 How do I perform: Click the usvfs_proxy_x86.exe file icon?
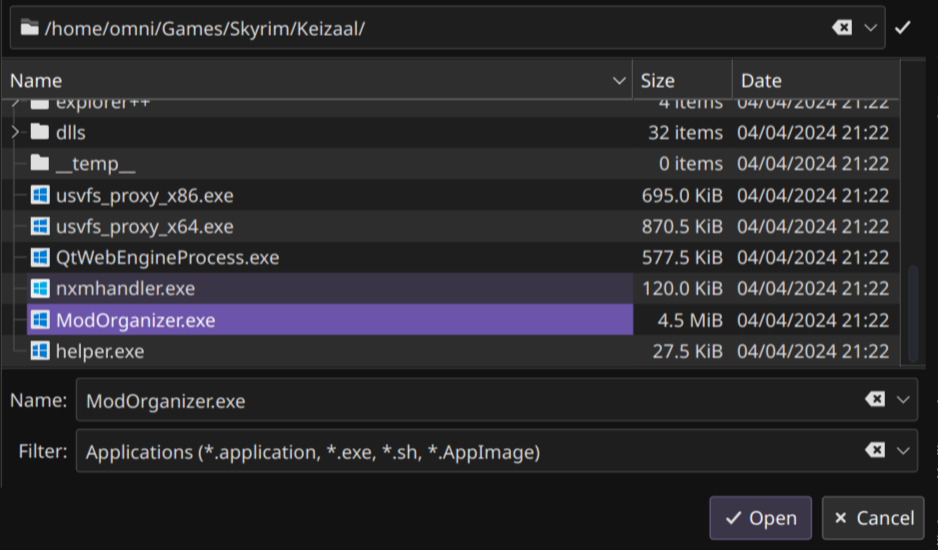(x=39, y=195)
